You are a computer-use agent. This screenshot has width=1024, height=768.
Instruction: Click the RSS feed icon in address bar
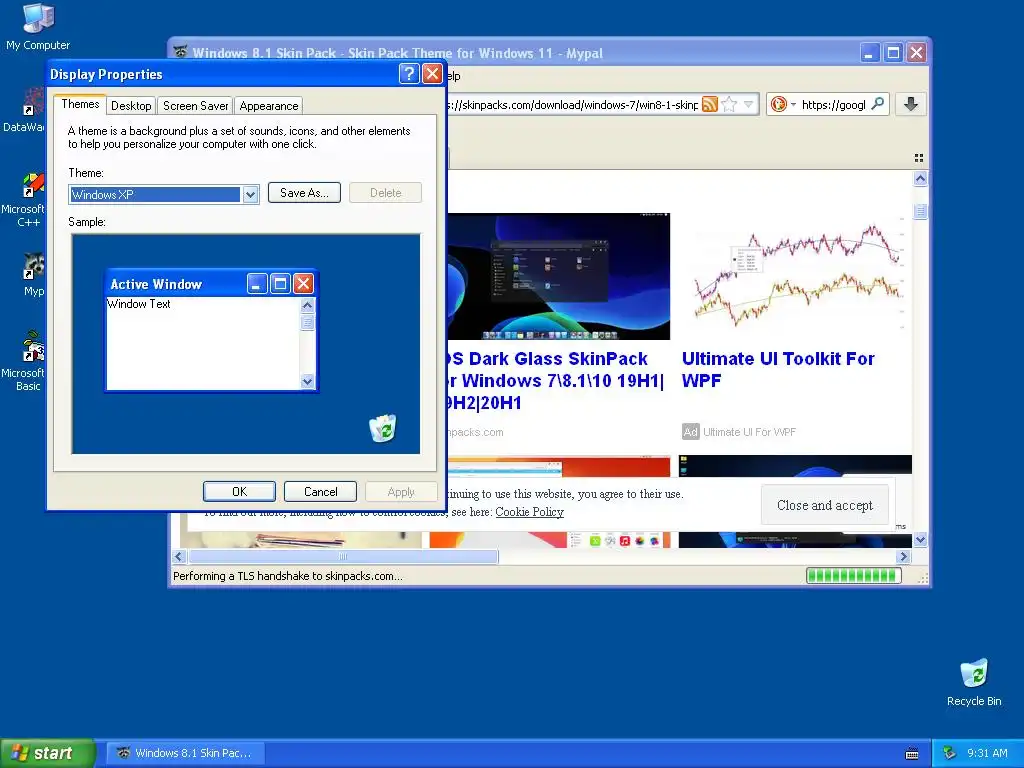(710, 104)
